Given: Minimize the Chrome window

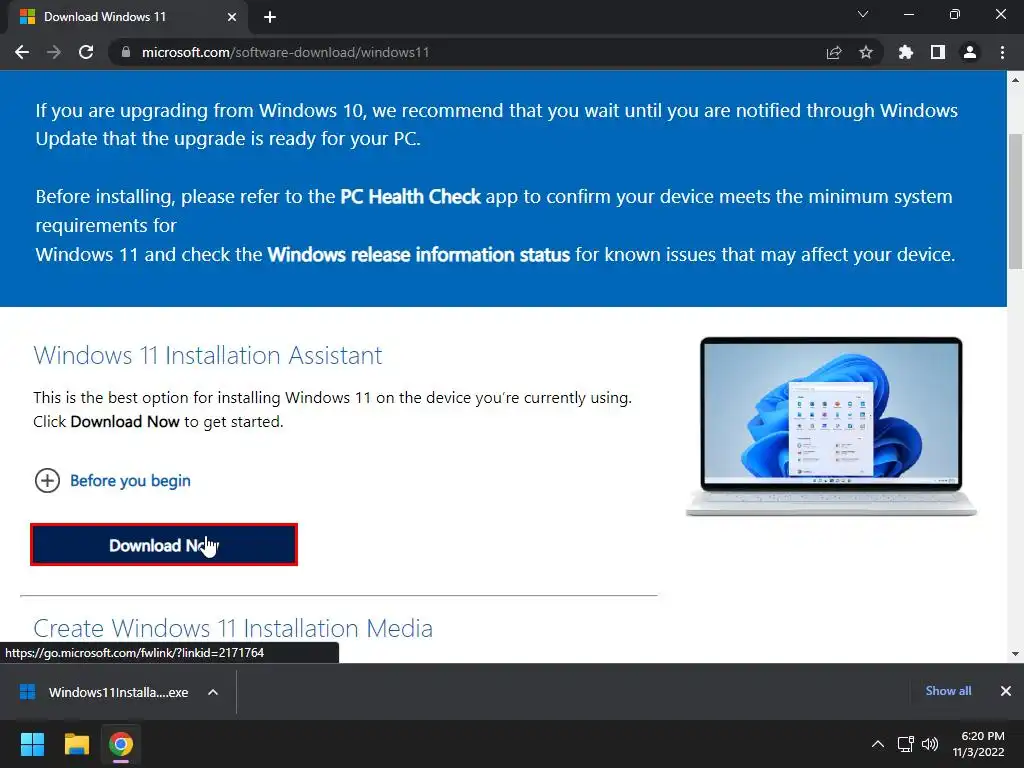Looking at the screenshot, I should point(908,14).
